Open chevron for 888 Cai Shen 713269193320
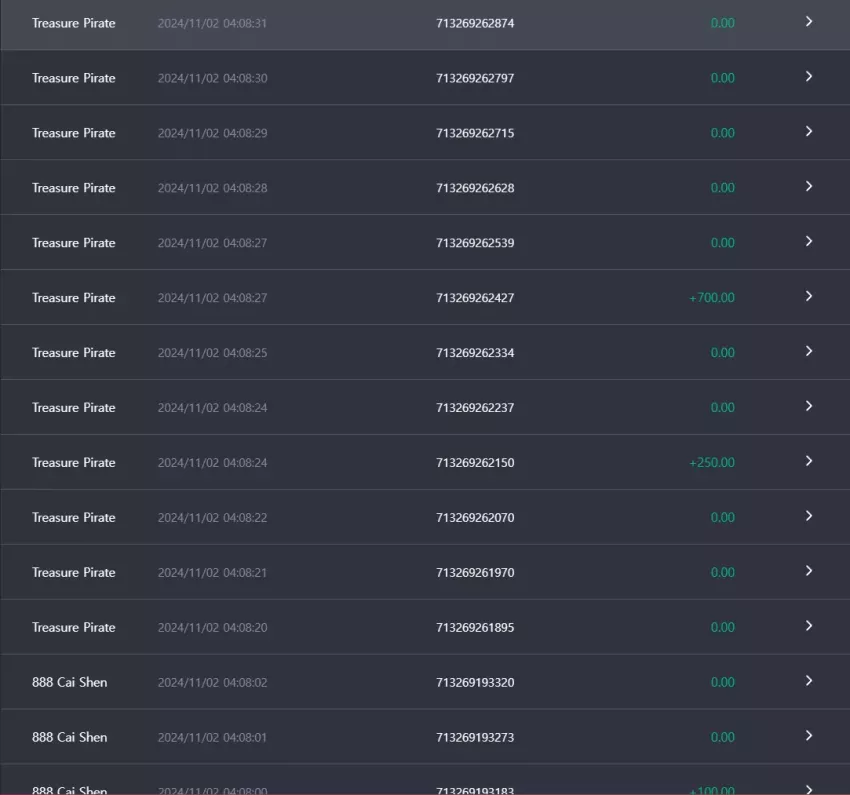This screenshot has width=850, height=795. (x=808, y=681)
